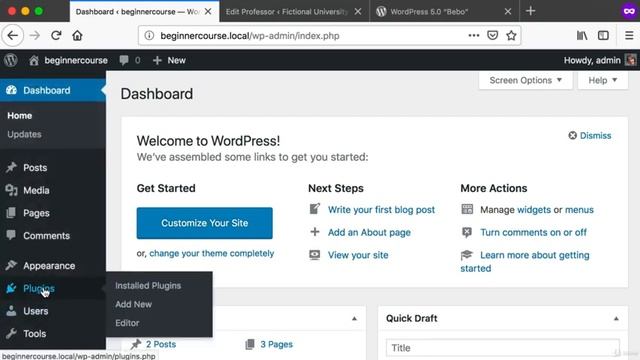Show the browser sidebar icon
The height and width of the screenshot is (360, 640).
click(x=603, y=36)
